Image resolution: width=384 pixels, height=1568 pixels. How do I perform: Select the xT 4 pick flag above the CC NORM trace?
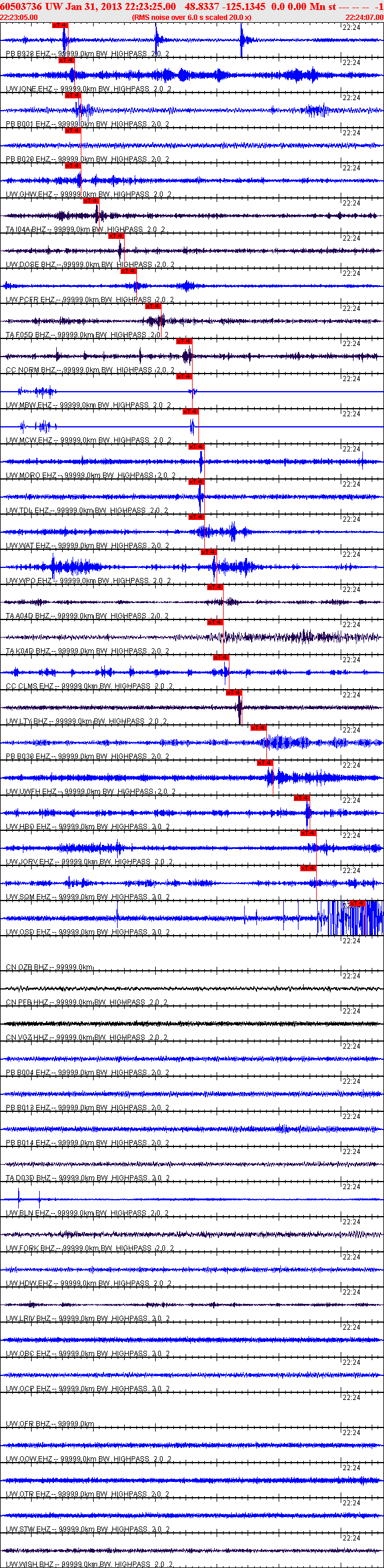[x=184, y=341]
